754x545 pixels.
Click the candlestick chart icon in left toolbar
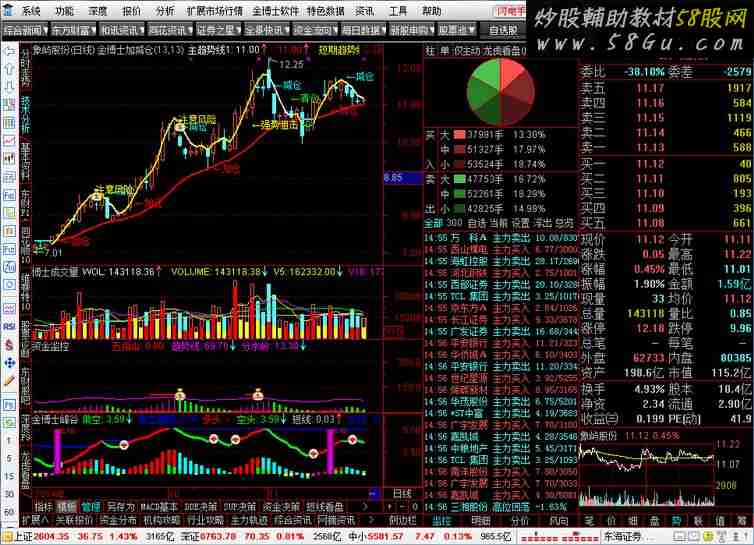tap(9, 158)
